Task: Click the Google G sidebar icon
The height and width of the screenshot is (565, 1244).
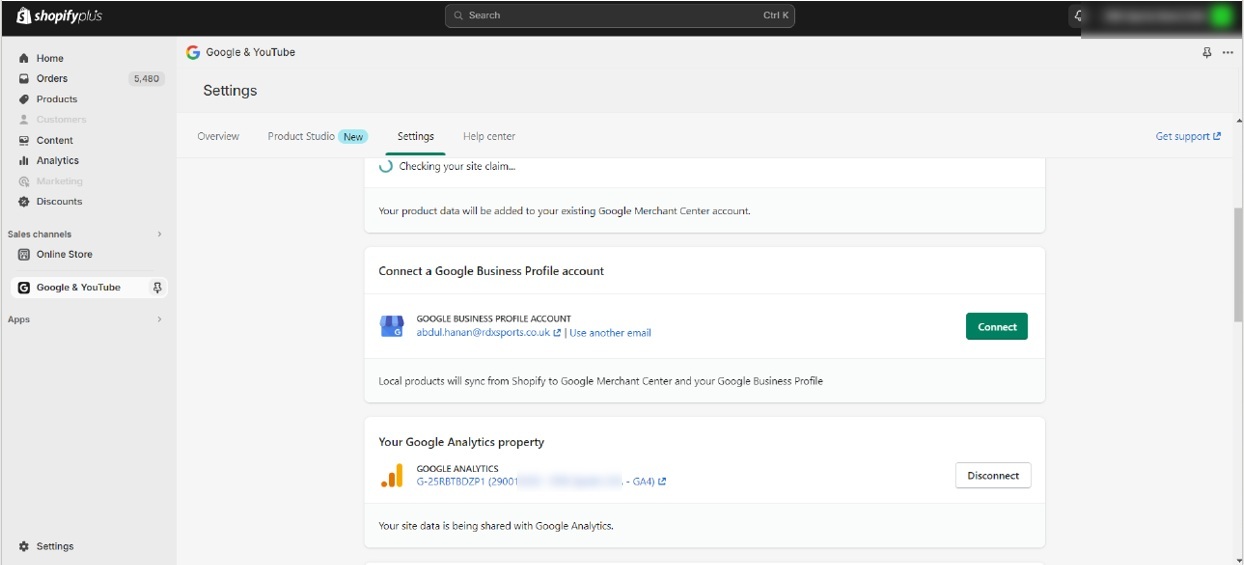Action: 24,287
